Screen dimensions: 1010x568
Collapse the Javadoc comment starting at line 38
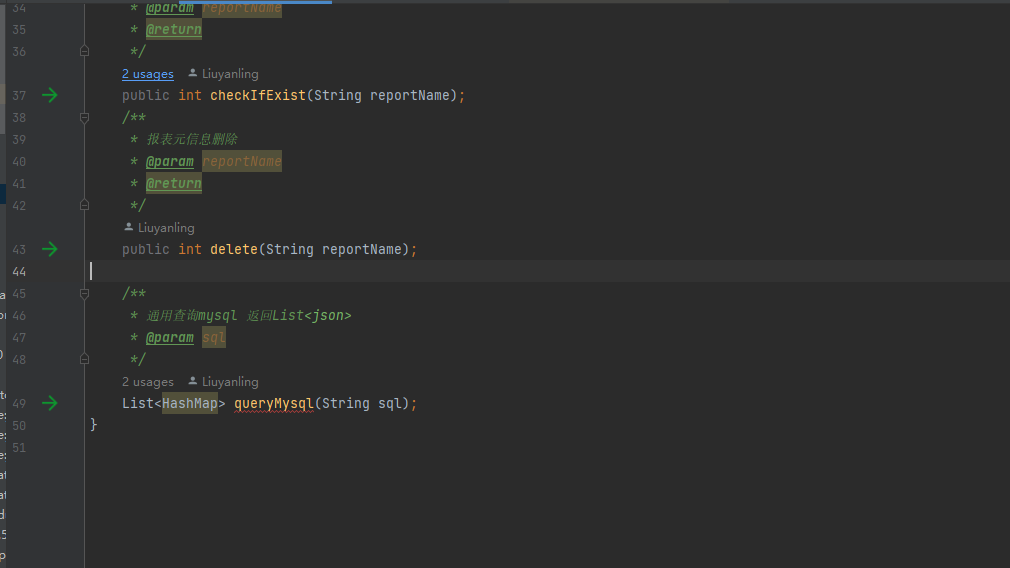[x=85, y=117]
